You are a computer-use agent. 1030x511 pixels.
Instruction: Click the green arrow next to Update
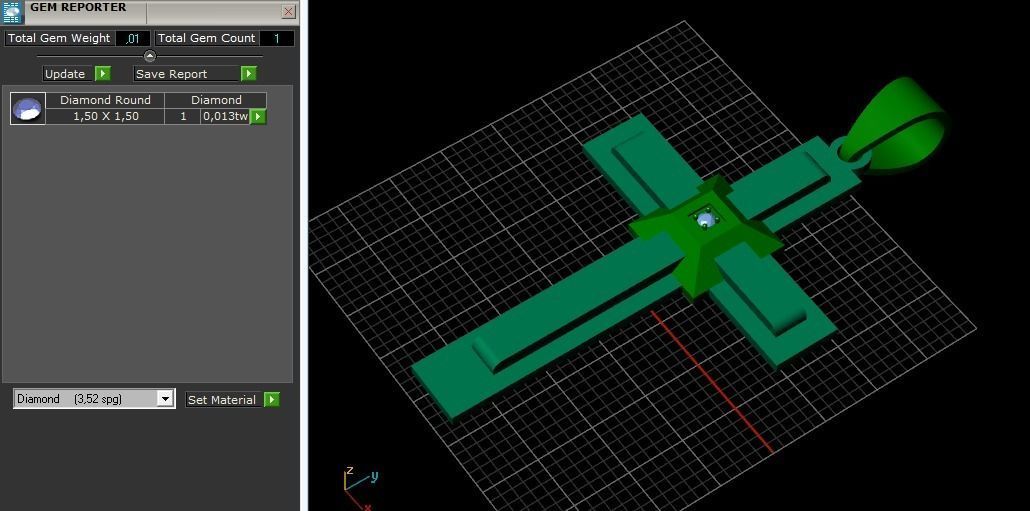[x=103, y=74]
